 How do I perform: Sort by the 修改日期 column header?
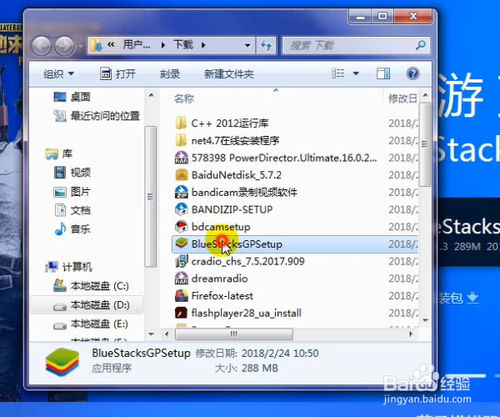click(x=402, y=99)
